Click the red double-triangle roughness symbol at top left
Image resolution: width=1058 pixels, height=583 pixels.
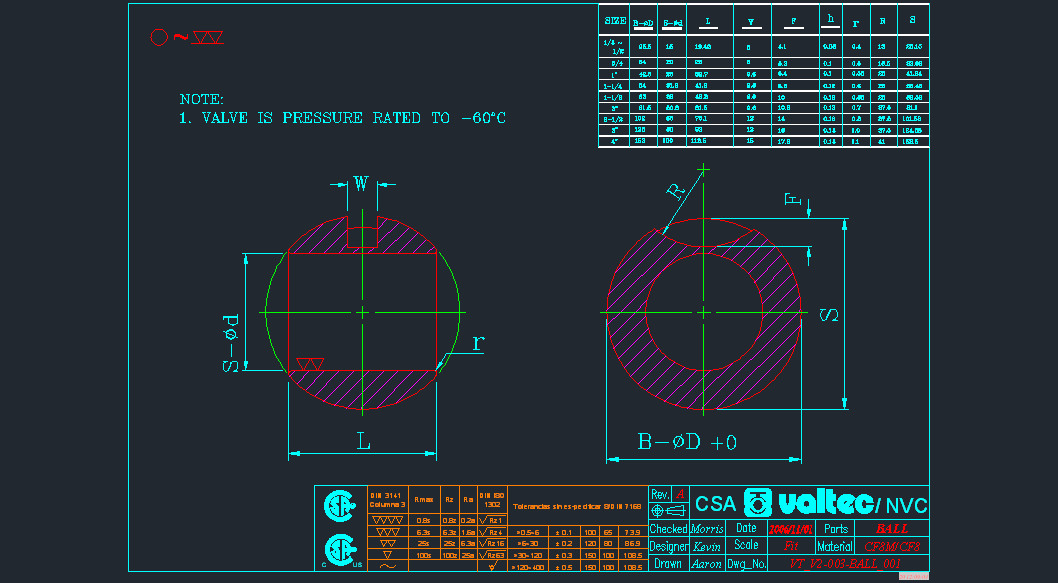(x=209, y=38)
